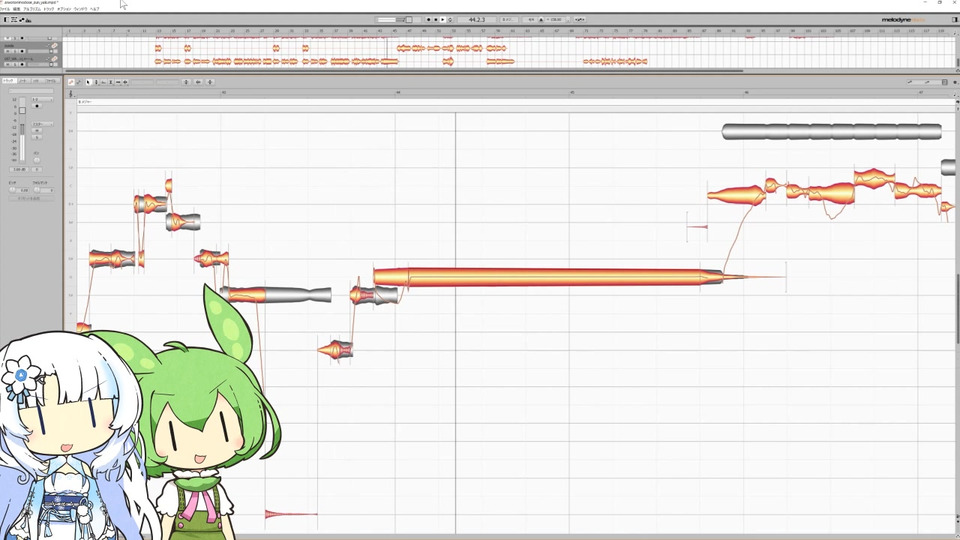Adjust the inspector volume fader

22,110
